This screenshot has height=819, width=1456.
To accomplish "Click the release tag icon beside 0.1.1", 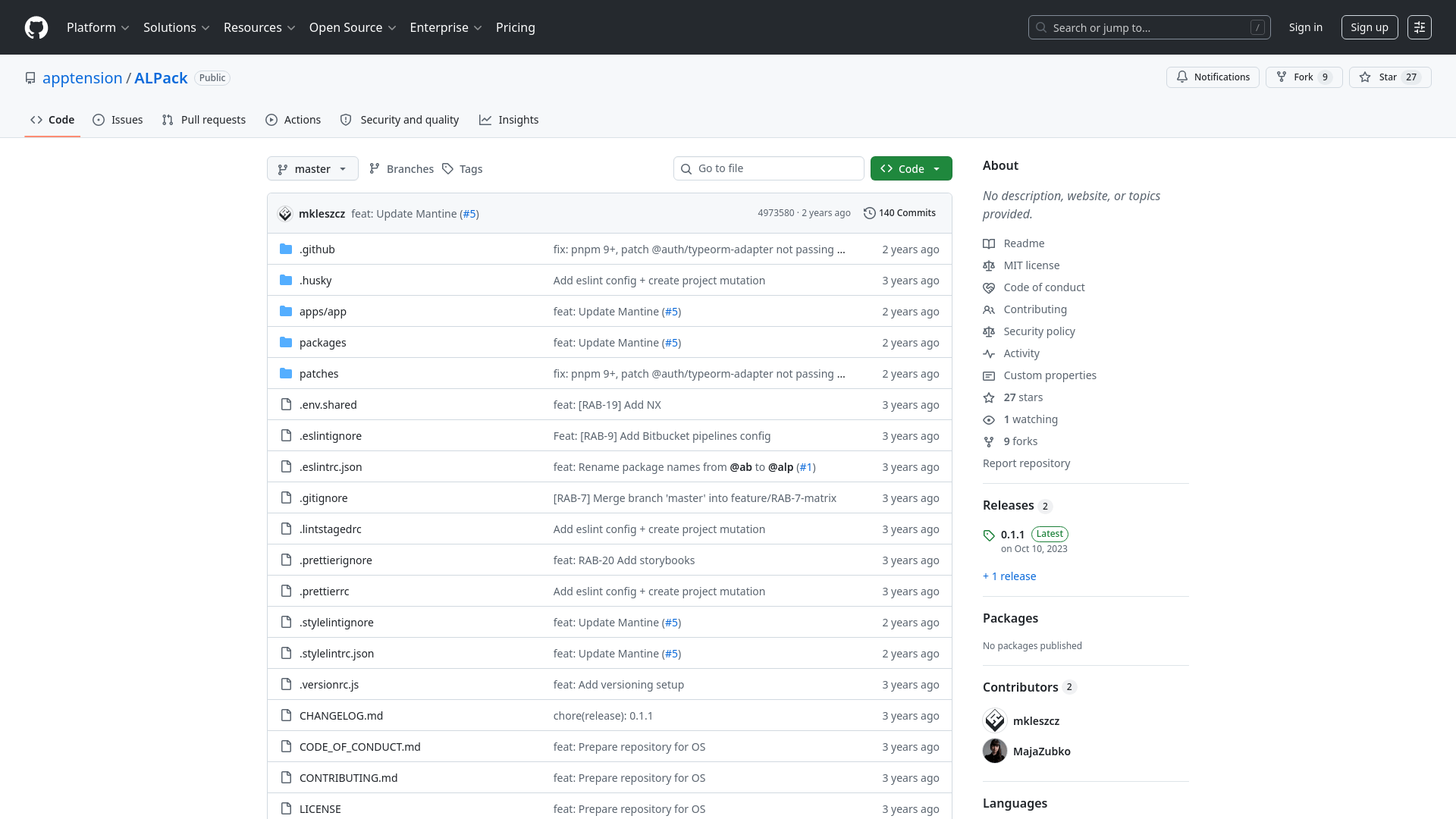I will (989, 535).
